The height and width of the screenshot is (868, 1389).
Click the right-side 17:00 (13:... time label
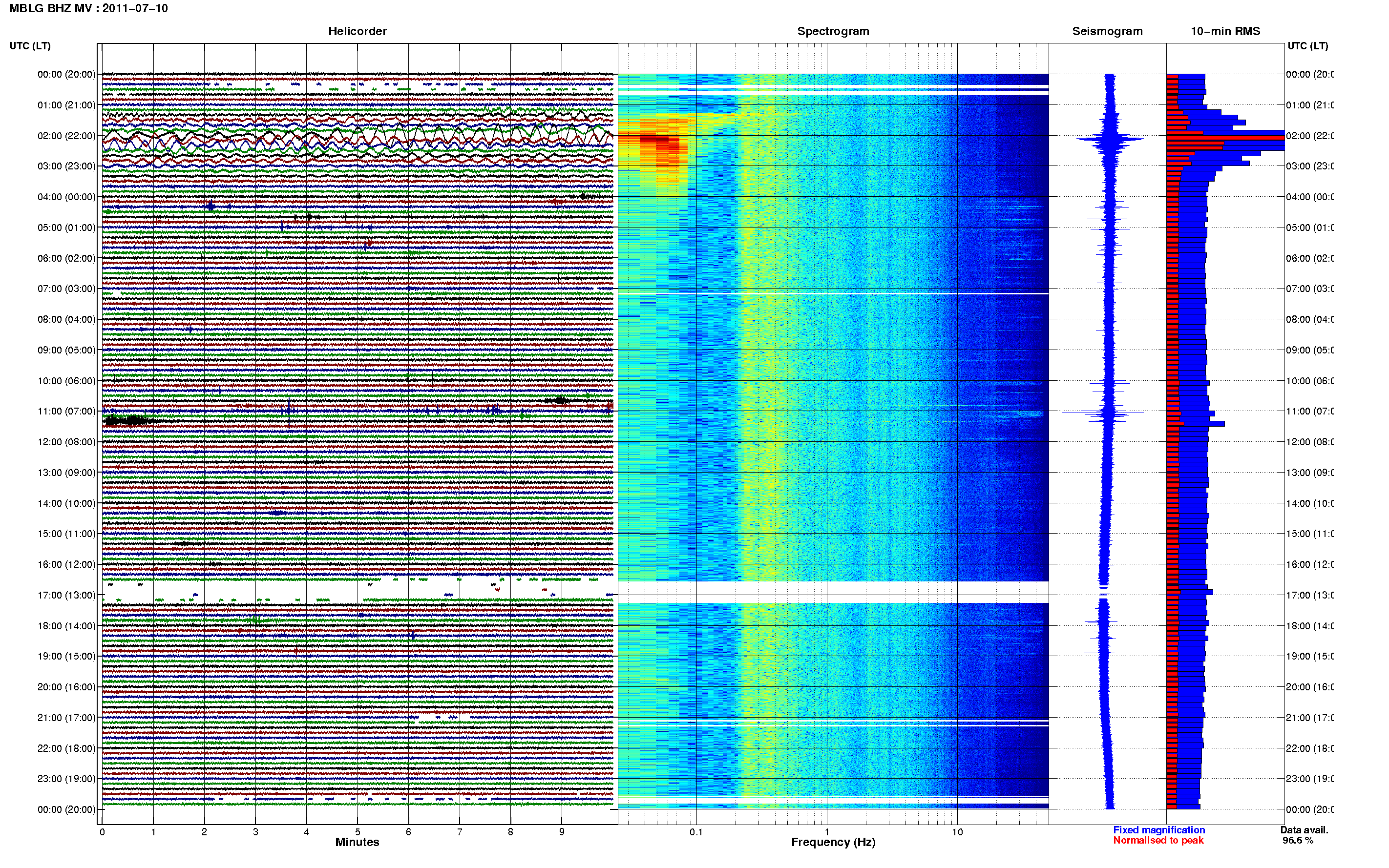click(1310, 595)
